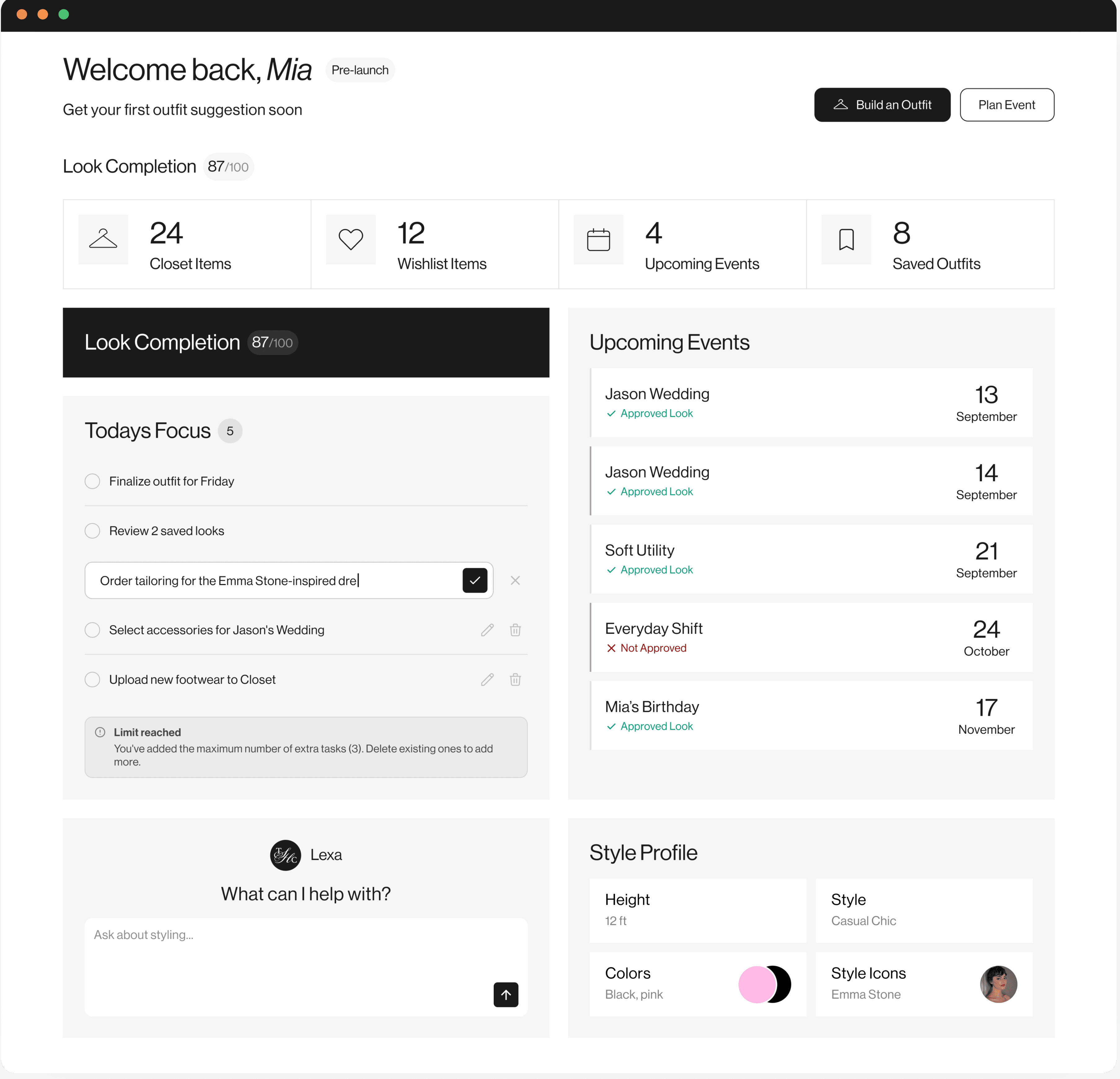Open Plan Event
This screenshot has height=1079, width=1120.
pos(1006,104)
